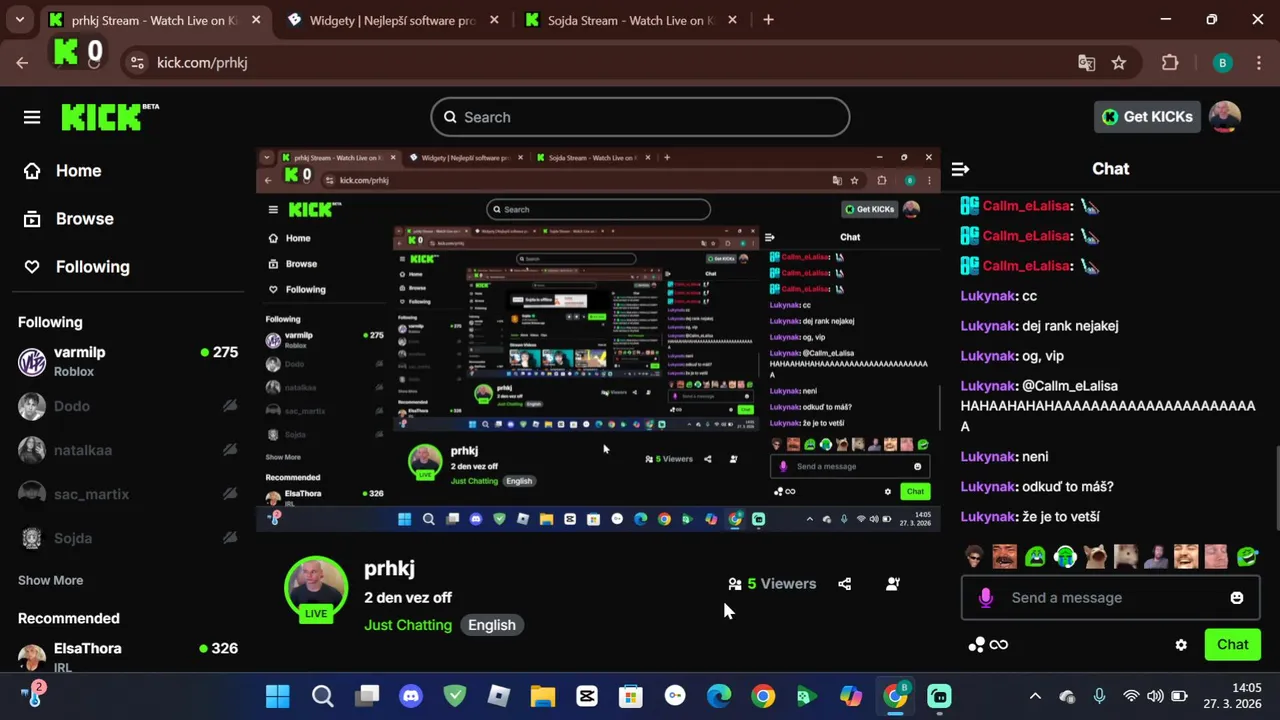Insert the green headphones crying emote
The image size is (1280, 720).
(1065, 557)
